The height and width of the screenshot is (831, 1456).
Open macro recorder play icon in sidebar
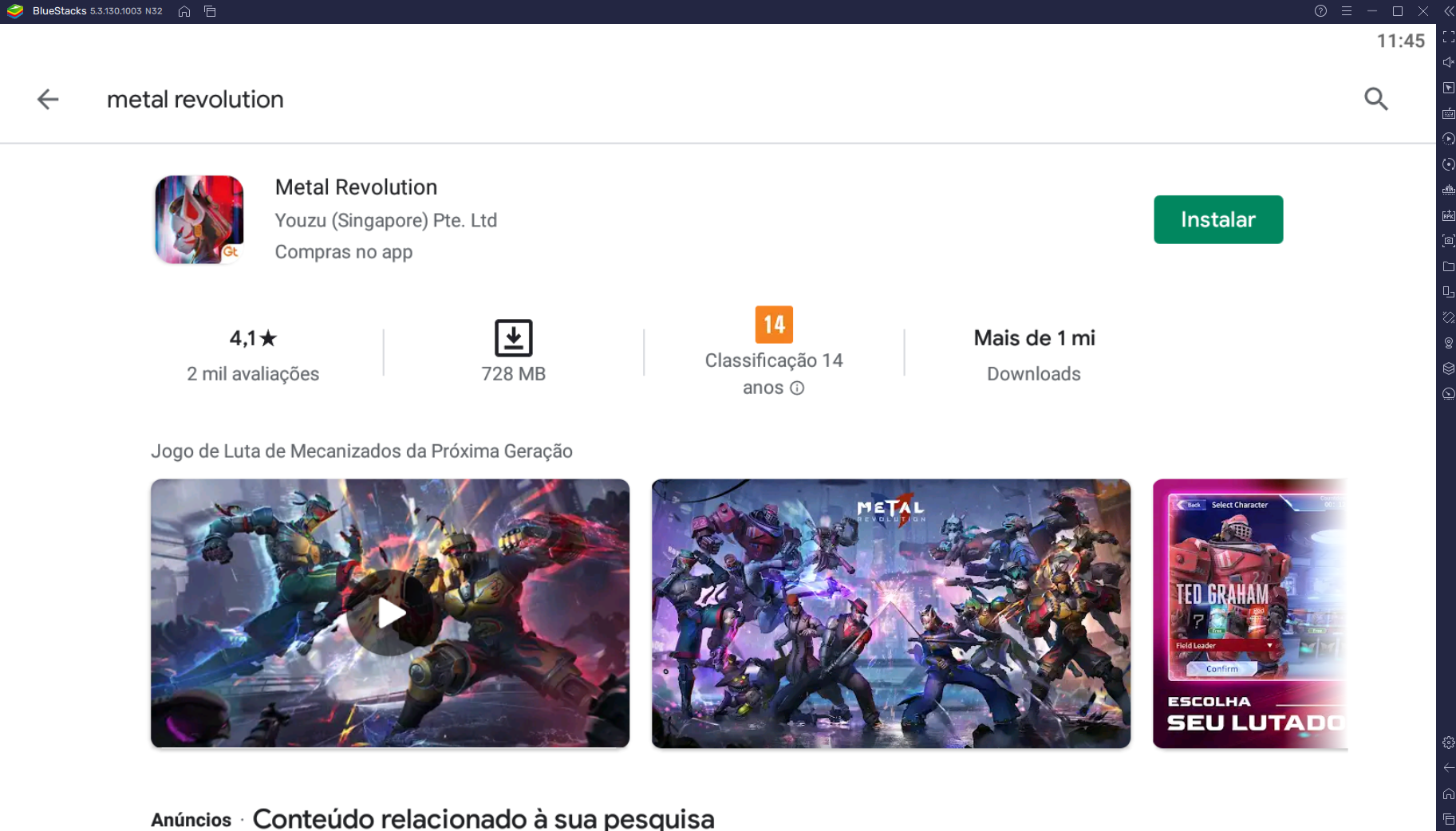tap(1448, 139)
